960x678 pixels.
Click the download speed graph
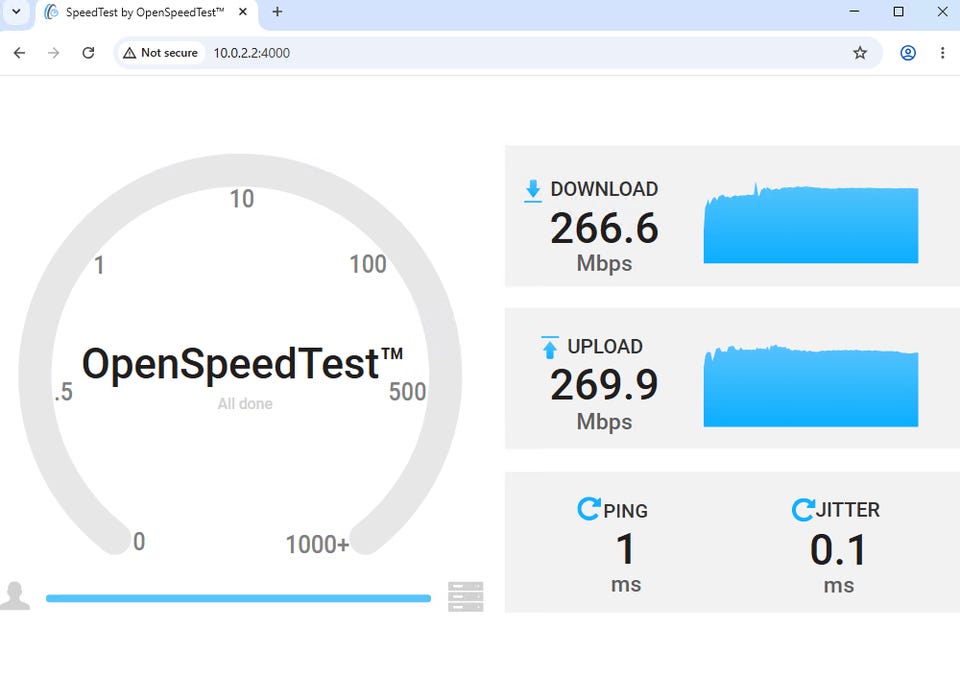[811, 223]
